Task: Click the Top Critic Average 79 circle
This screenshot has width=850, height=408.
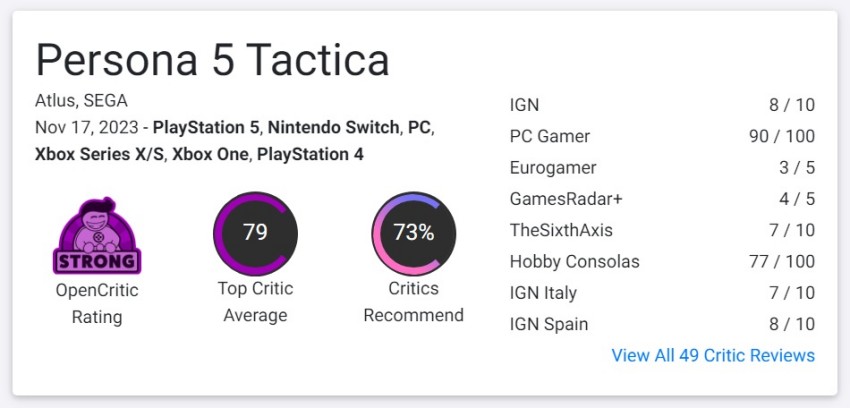Action: (255, 233)
